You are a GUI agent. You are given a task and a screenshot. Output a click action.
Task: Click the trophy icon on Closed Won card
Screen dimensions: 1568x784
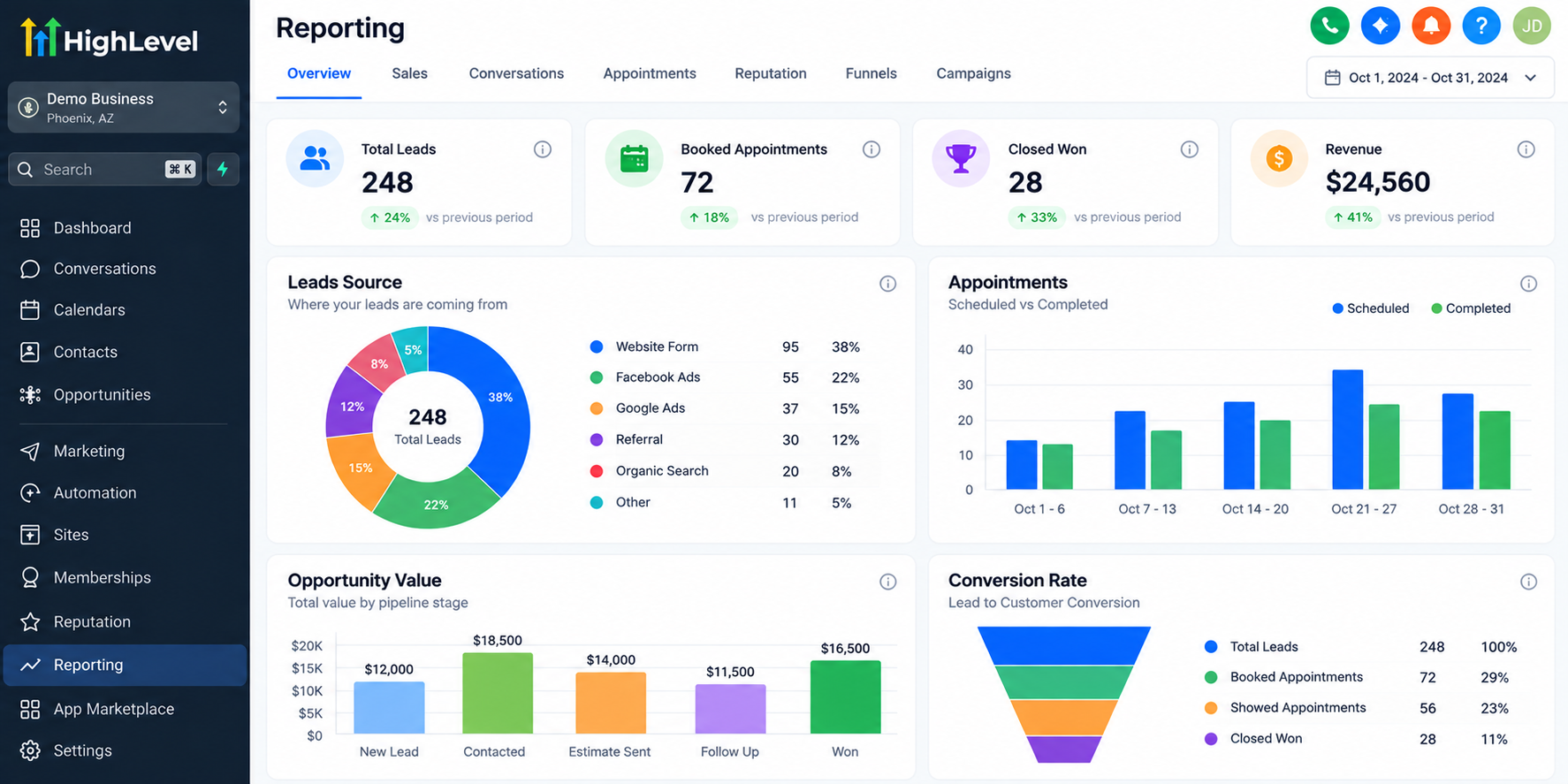click(x=961, y=158)
